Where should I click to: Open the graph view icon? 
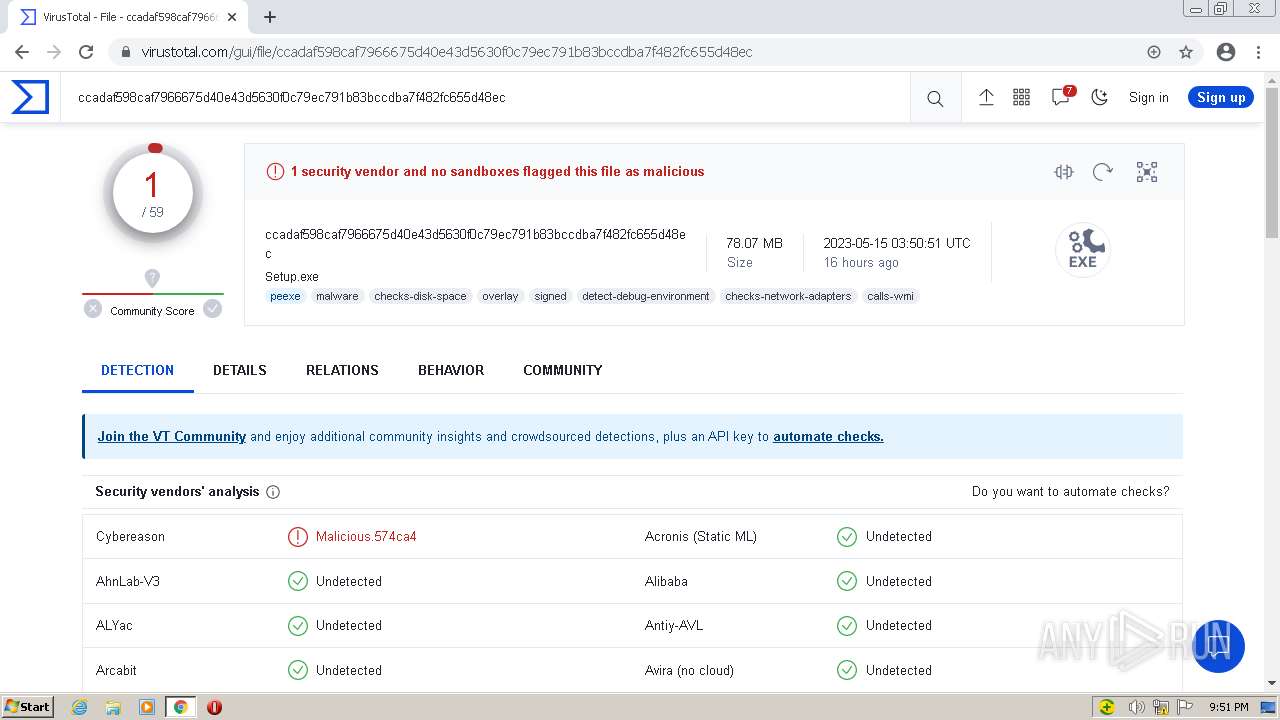tap(1147, 172)
